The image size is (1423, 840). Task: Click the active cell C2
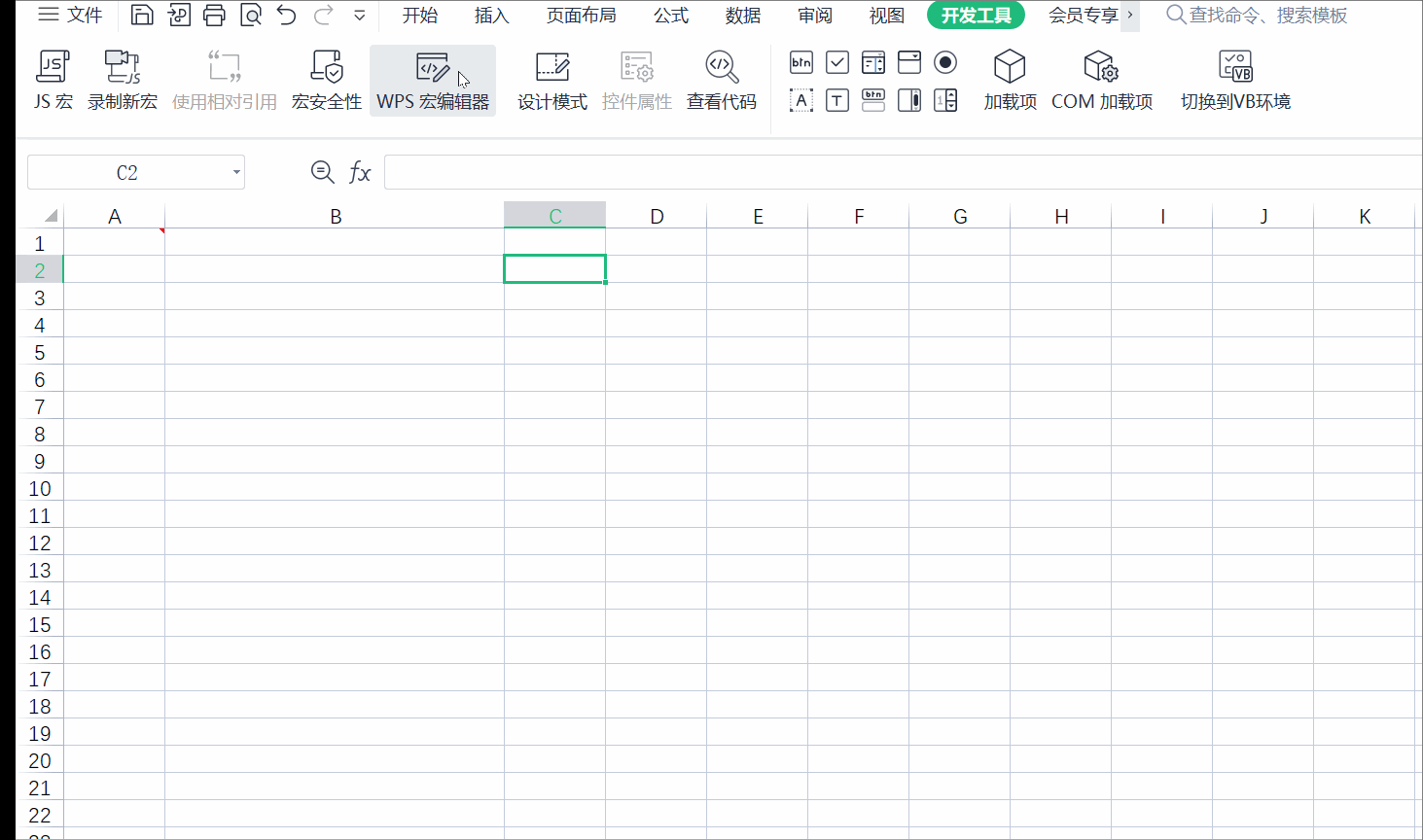click(554, 269)
